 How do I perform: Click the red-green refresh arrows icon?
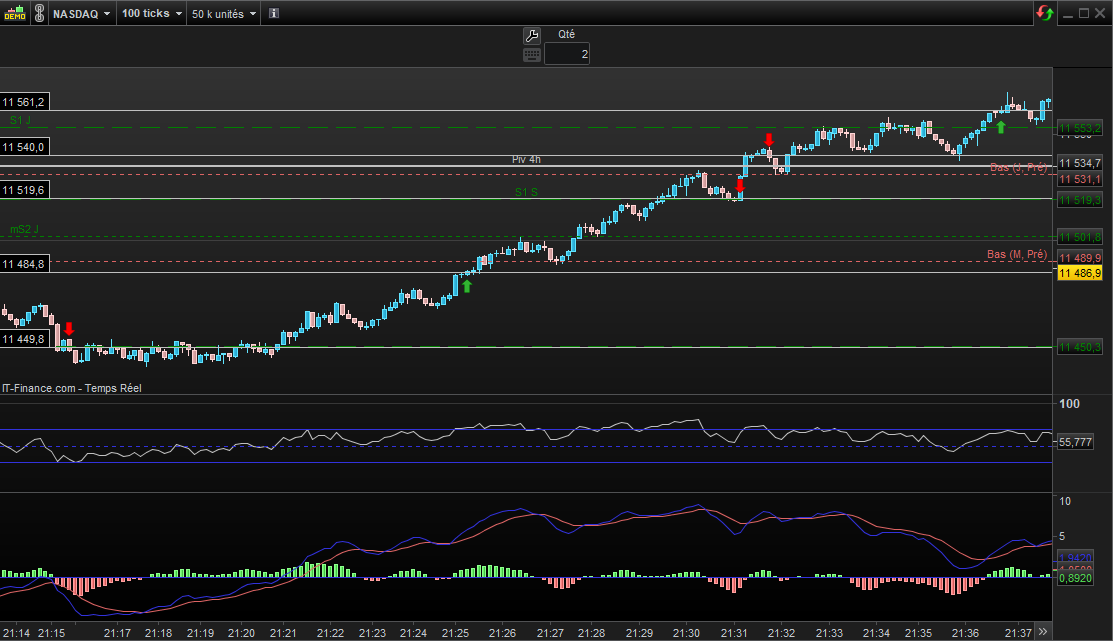tap(1044, 14)
